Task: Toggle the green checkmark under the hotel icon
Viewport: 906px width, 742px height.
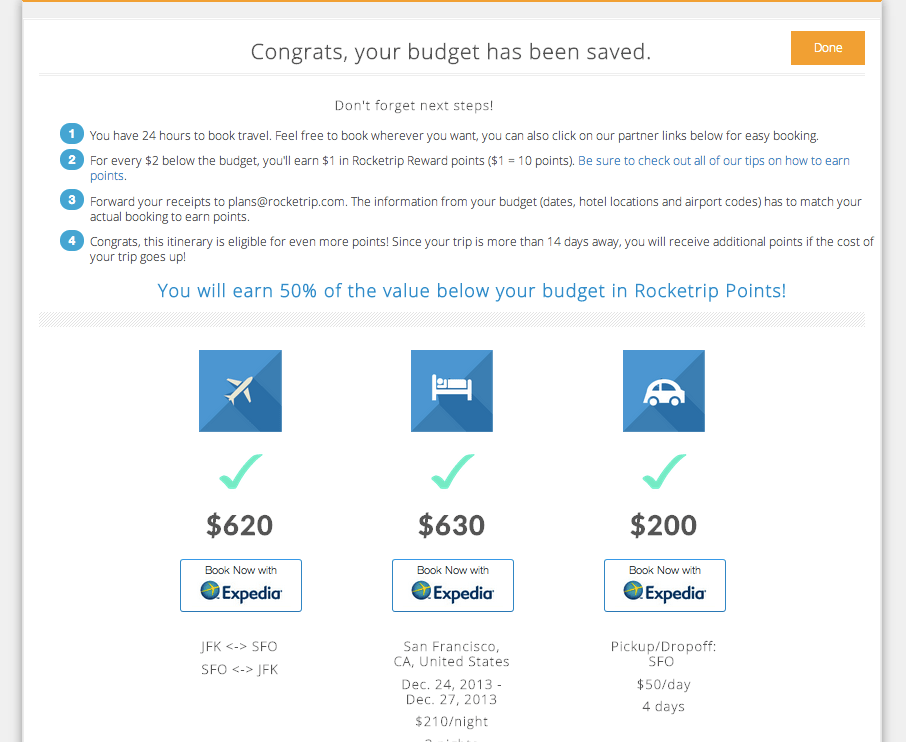Action: coord(452,470)
